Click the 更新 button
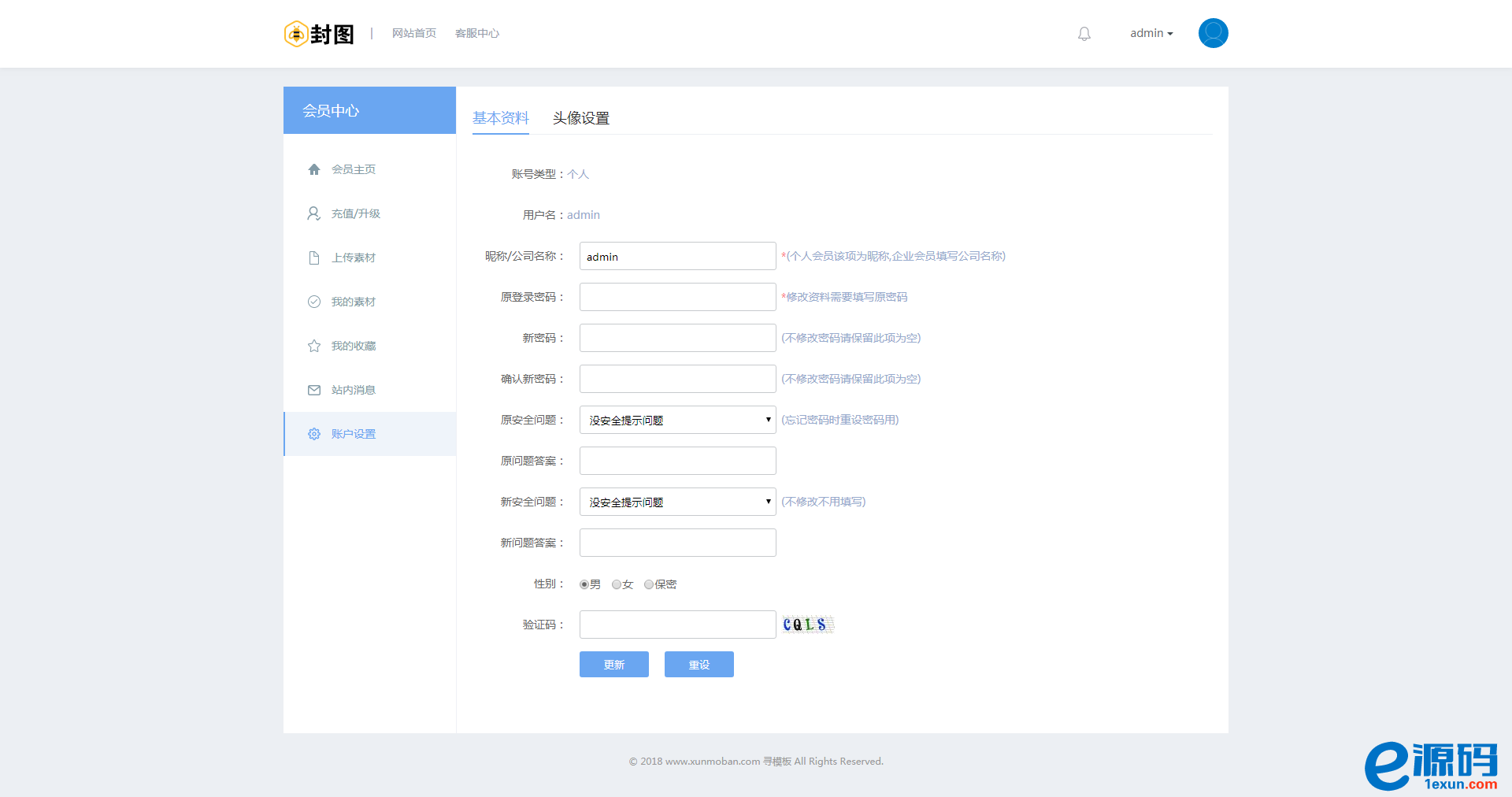 (x=613, y=665)
